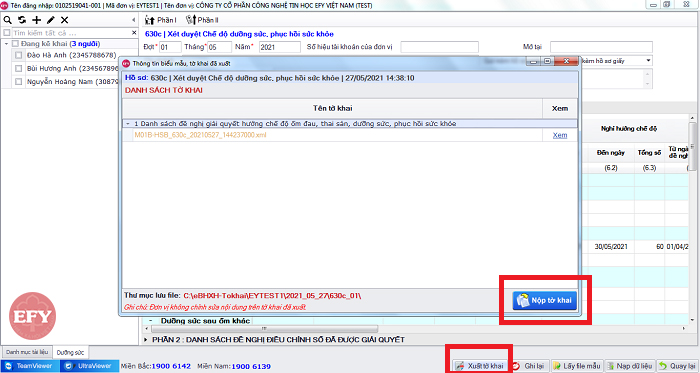
Task: Click the plus icon to add a person
Action: click(37, 20)
